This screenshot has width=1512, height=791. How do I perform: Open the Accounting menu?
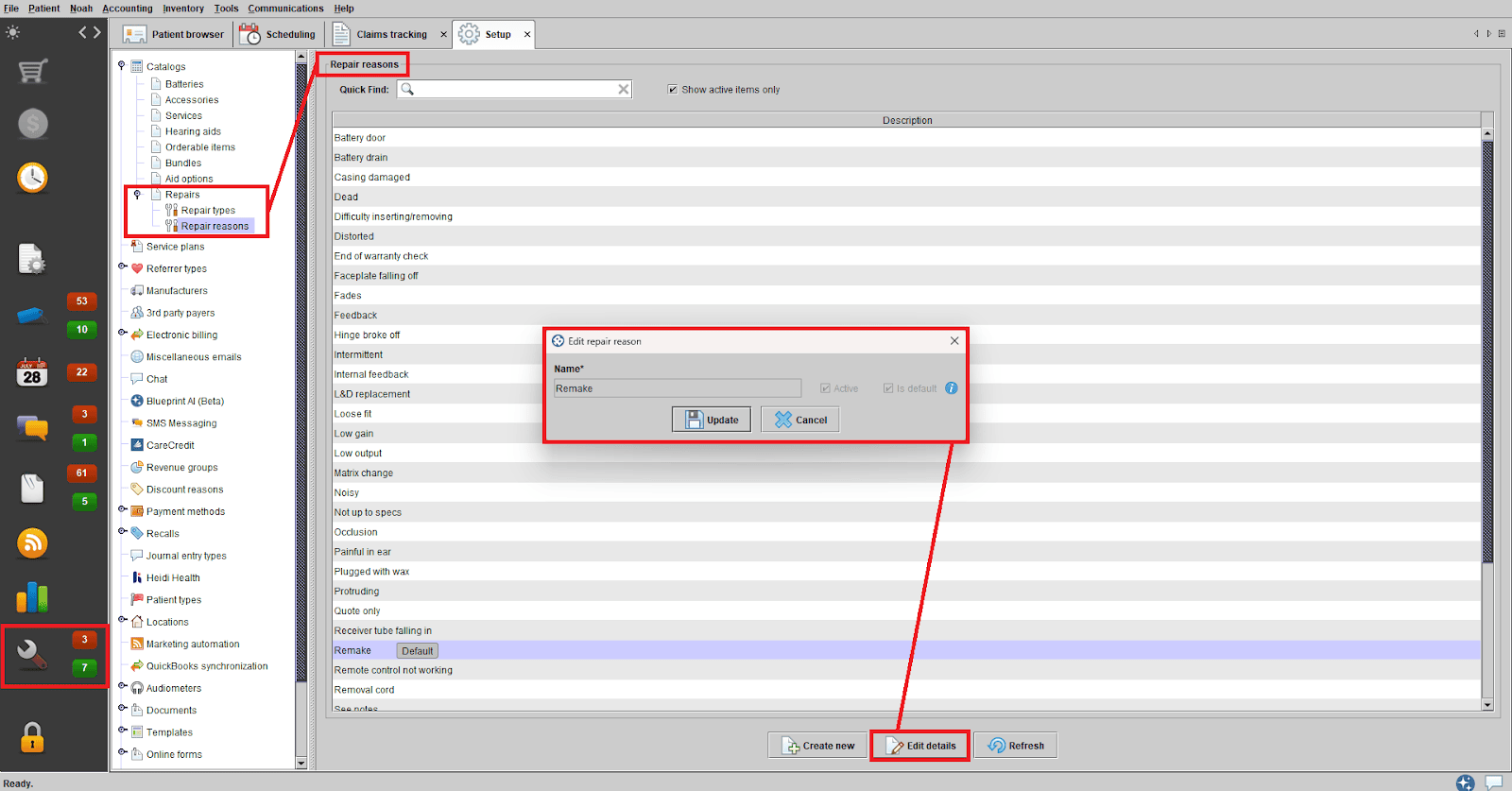pyautogui.click(x=127, y=9)
